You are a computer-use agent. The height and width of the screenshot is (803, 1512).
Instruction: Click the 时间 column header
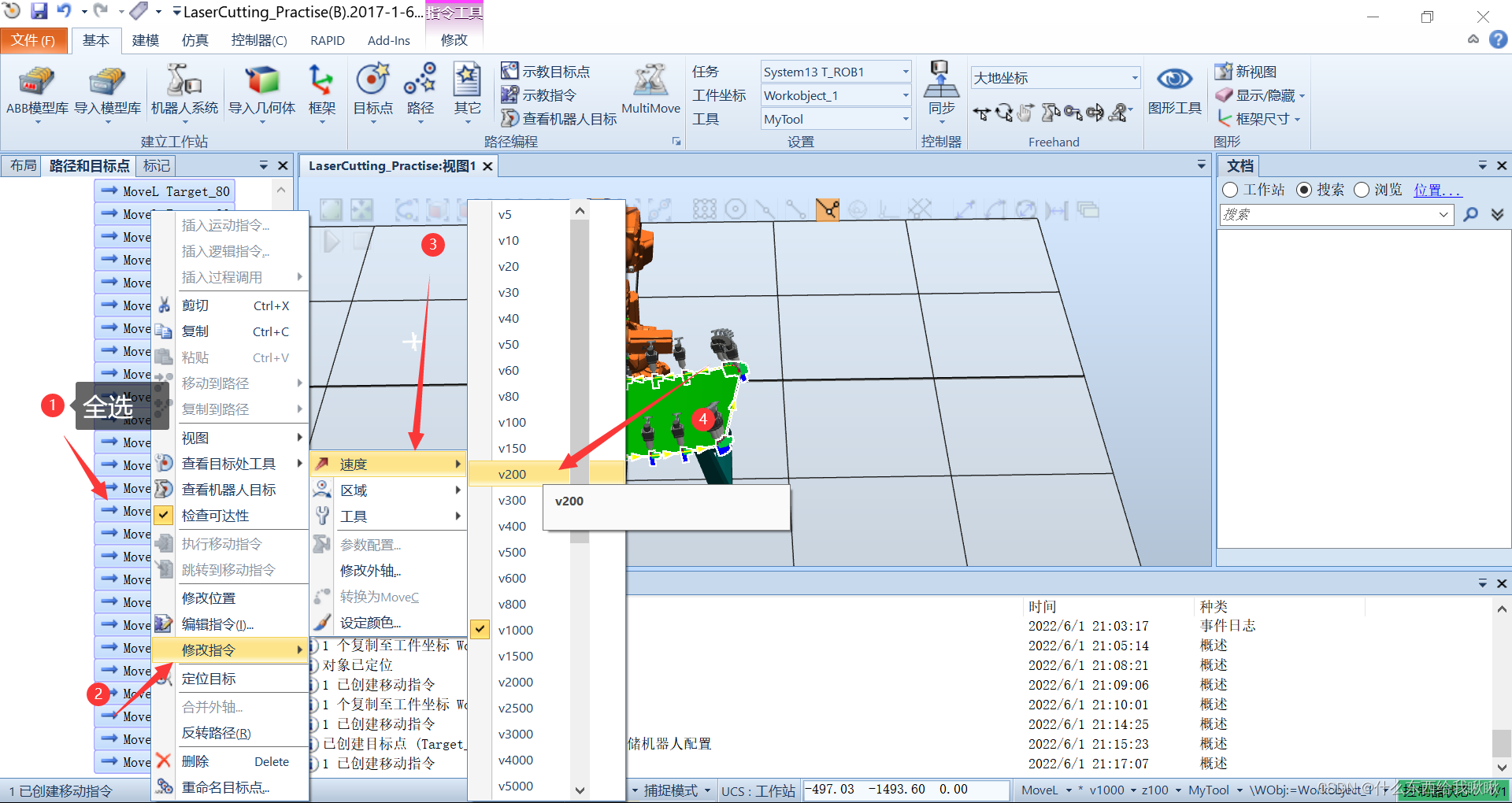(x=1042, y=606)
